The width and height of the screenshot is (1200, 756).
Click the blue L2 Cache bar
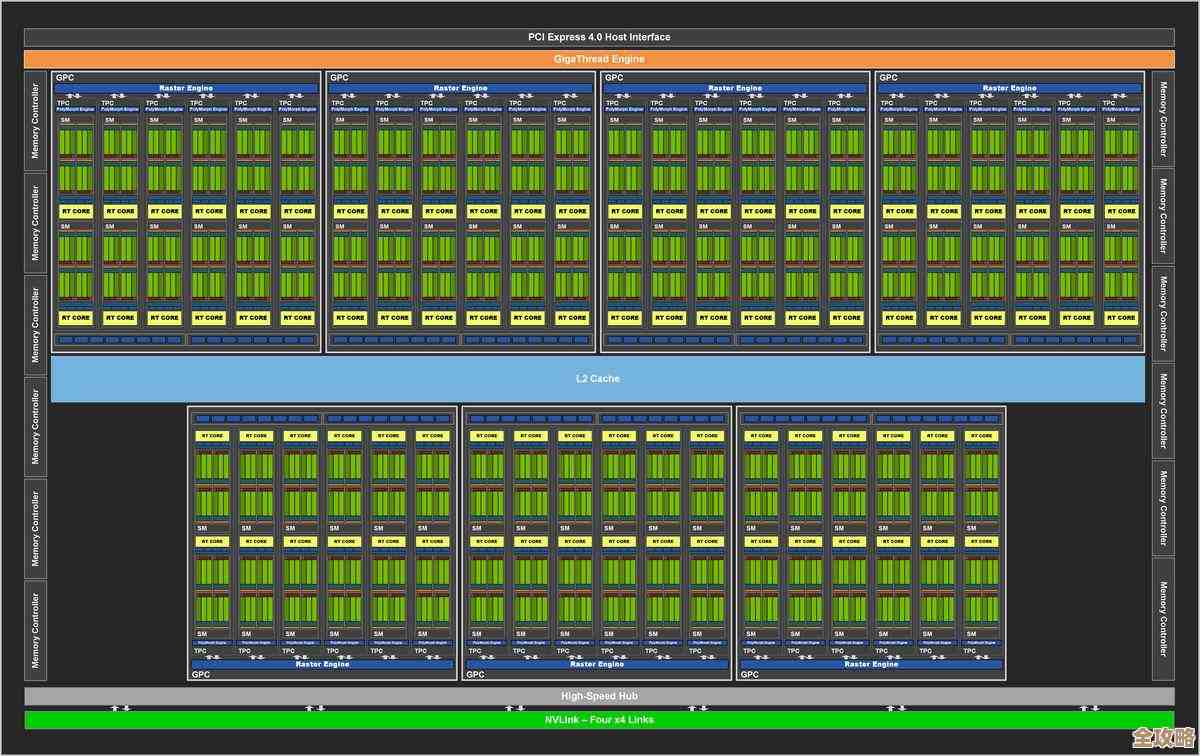click(x=600, y=378)
